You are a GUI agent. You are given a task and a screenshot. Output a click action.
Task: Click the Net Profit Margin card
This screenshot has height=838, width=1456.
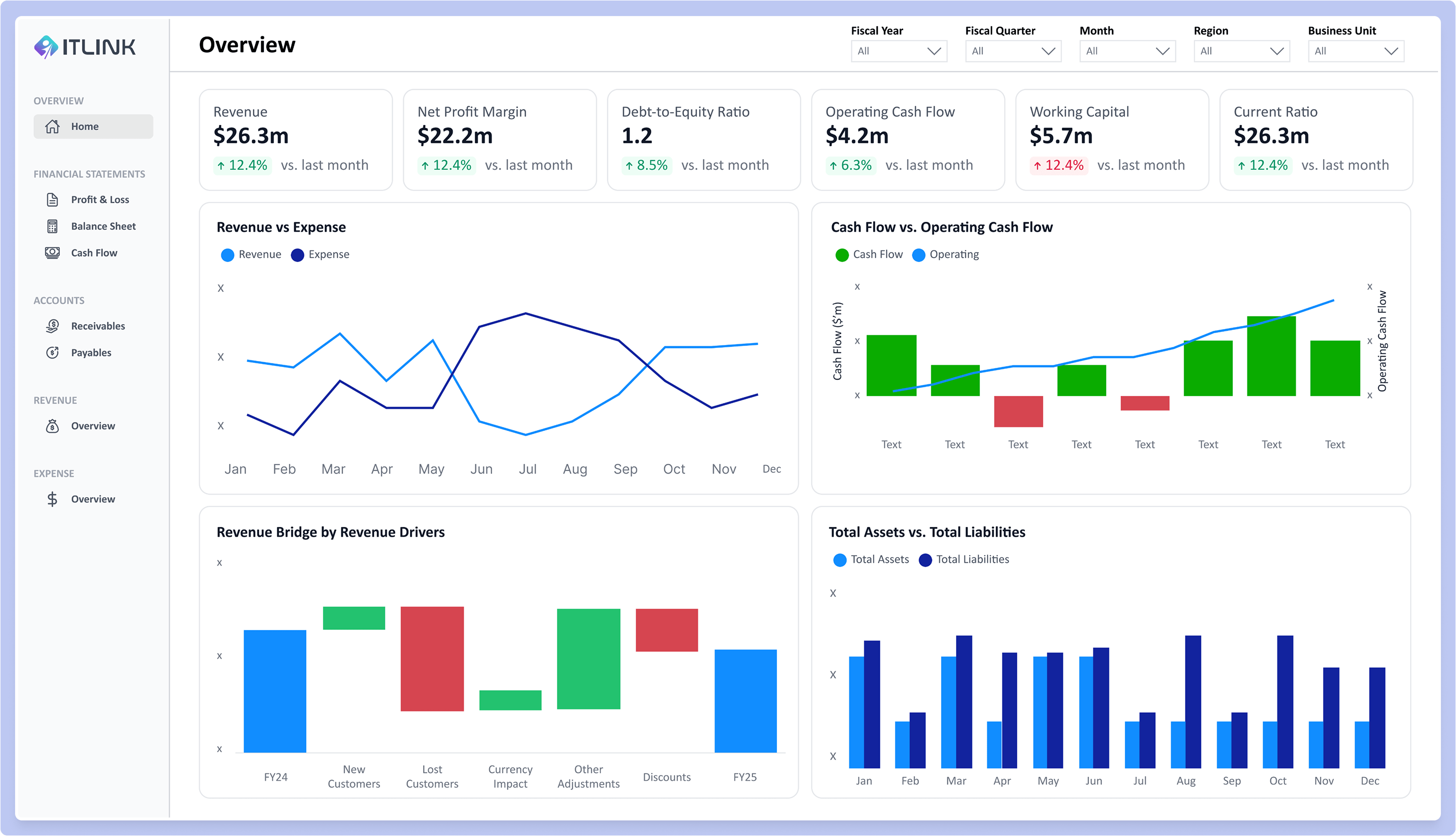(x=499, y=139)
